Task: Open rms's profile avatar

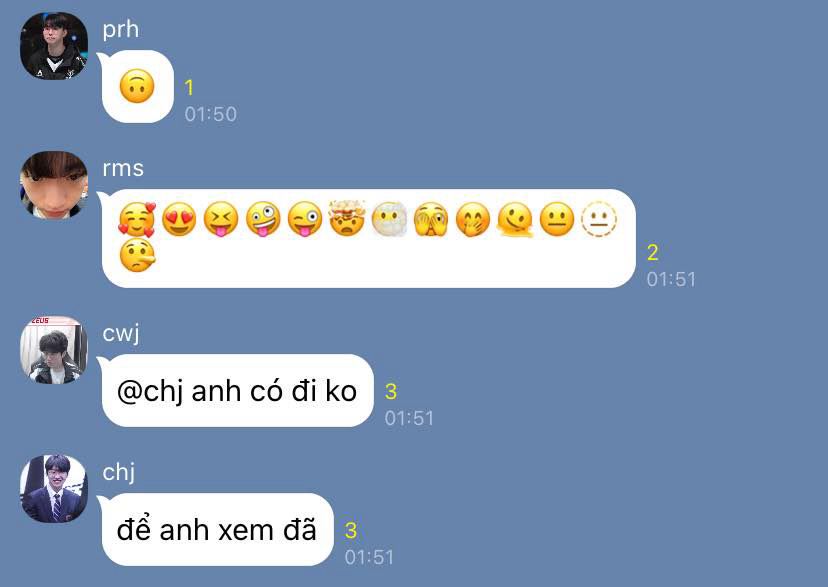Action: point(54,185)
